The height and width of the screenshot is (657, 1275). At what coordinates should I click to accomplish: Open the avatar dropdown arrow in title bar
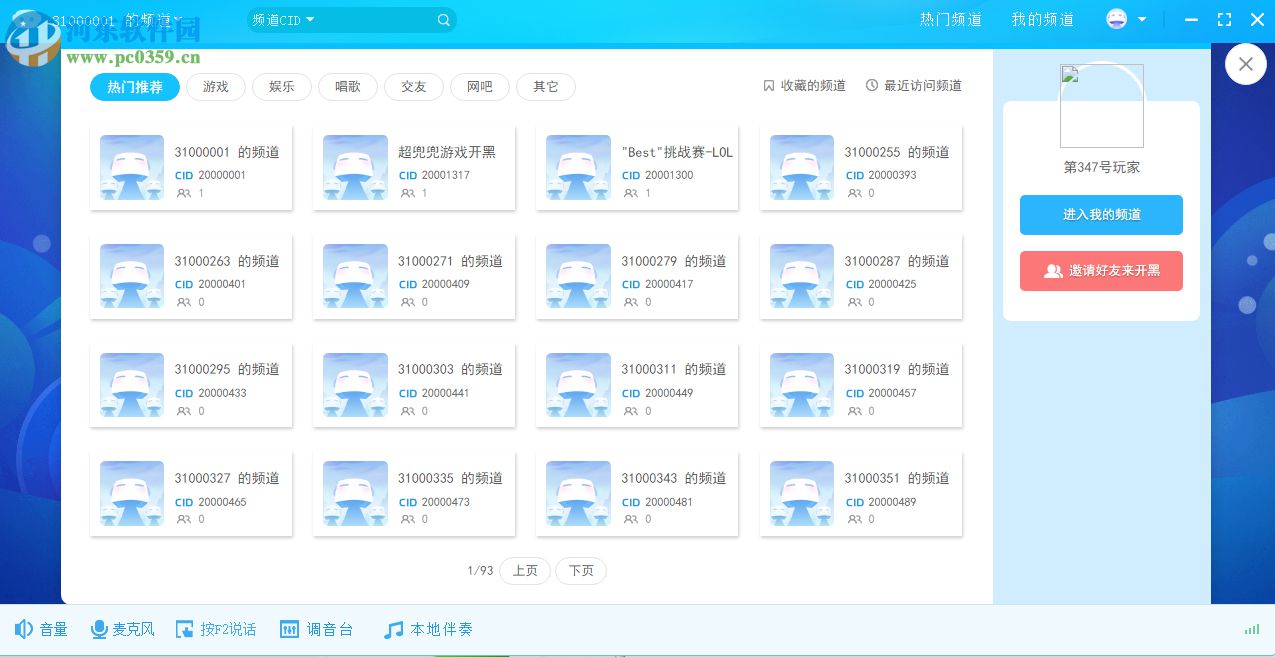[x=1140, y=18]
